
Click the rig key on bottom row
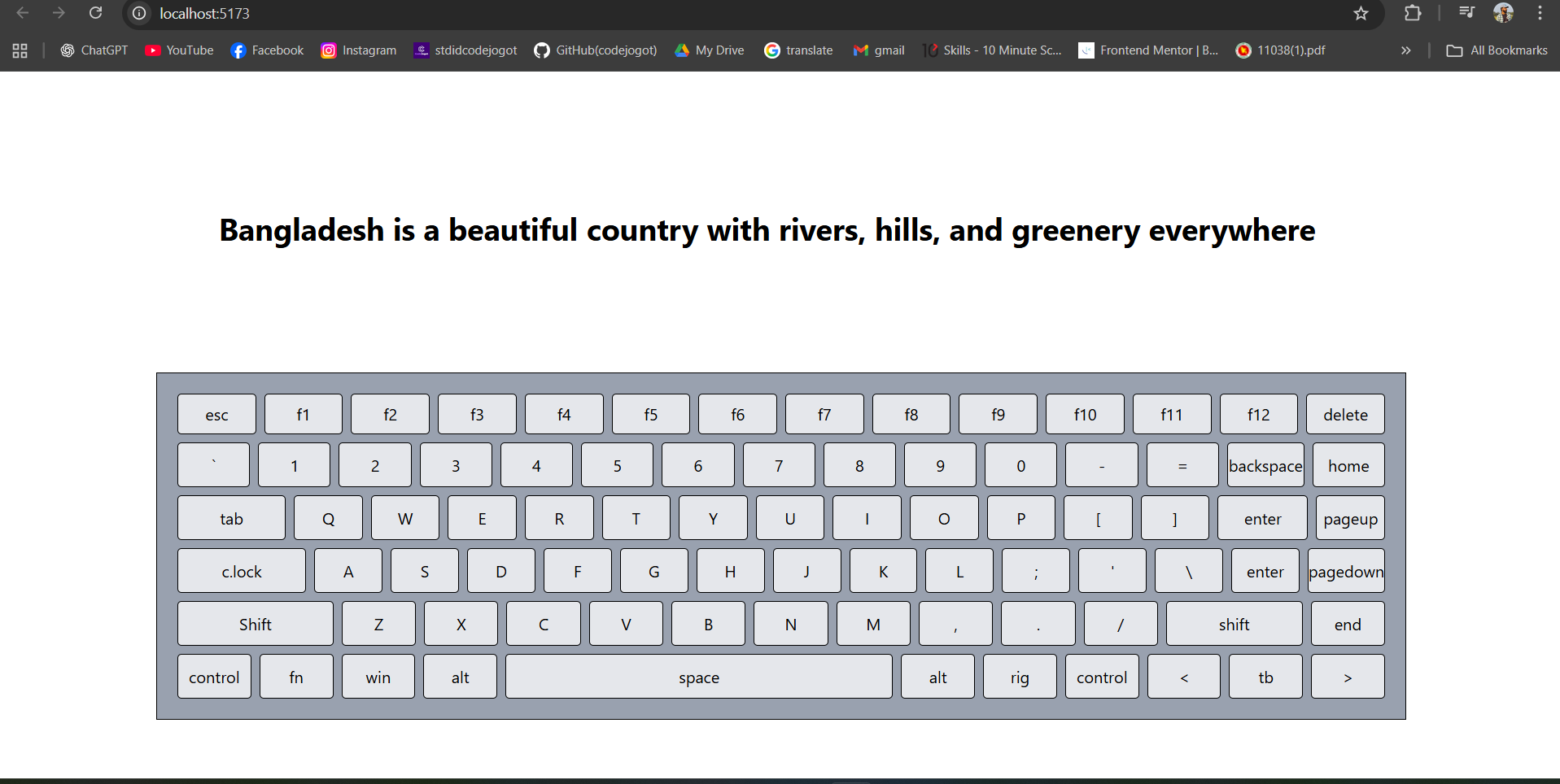pos(1020,677)
